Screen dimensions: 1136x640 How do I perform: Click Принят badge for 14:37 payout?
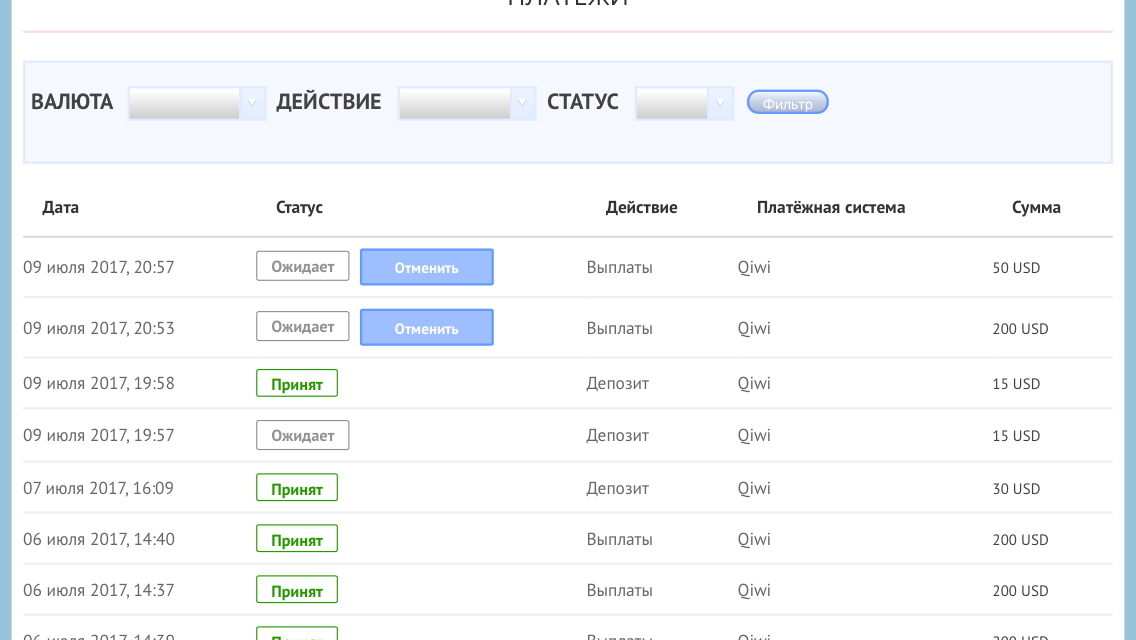click(297, 591)
